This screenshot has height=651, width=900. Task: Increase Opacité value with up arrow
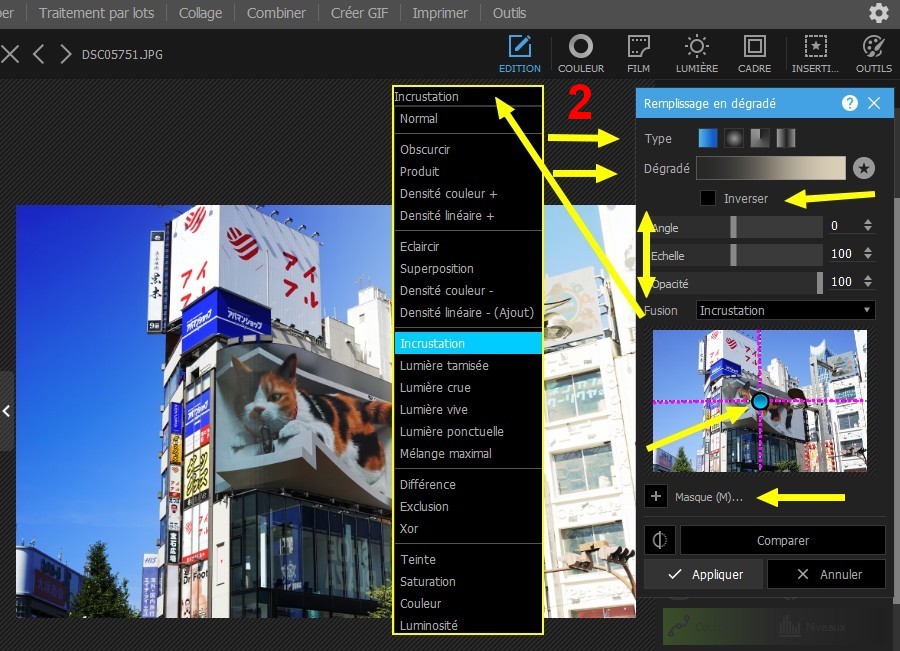point(868,277)
